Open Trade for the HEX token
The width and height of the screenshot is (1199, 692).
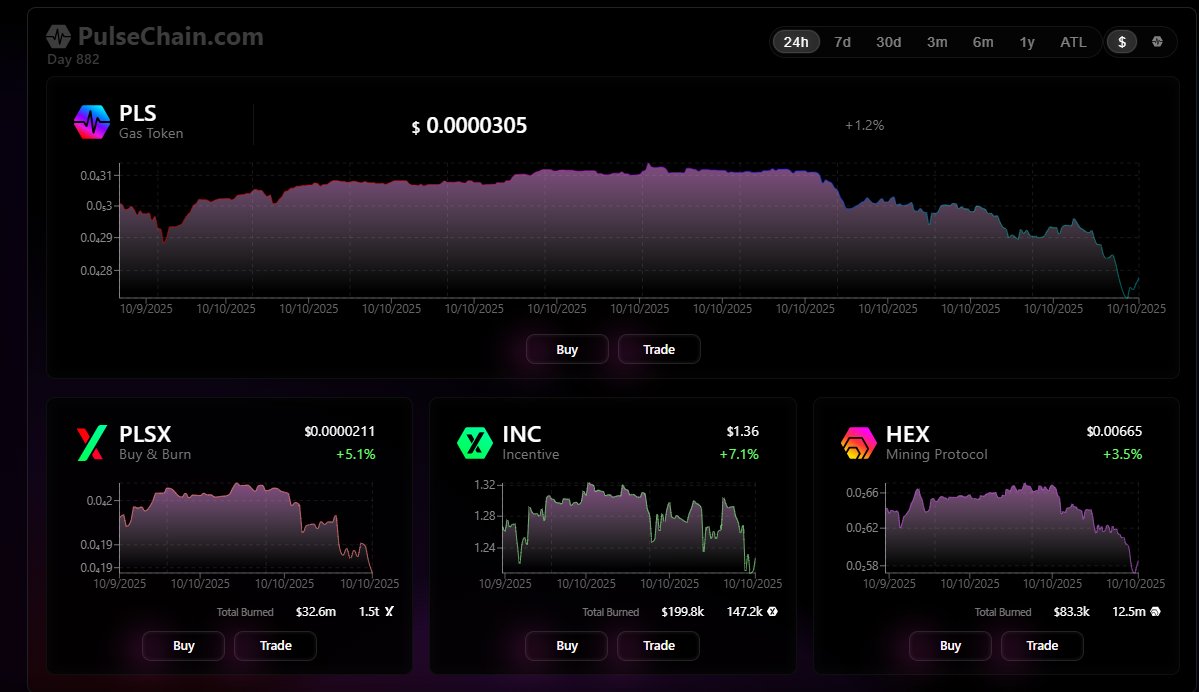(1042, 646)
